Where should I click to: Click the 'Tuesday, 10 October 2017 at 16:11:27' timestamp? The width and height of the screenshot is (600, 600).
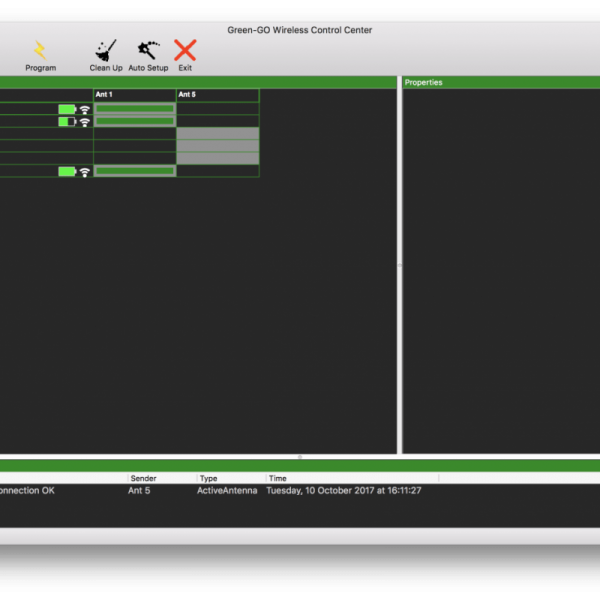tap(344, 491)
